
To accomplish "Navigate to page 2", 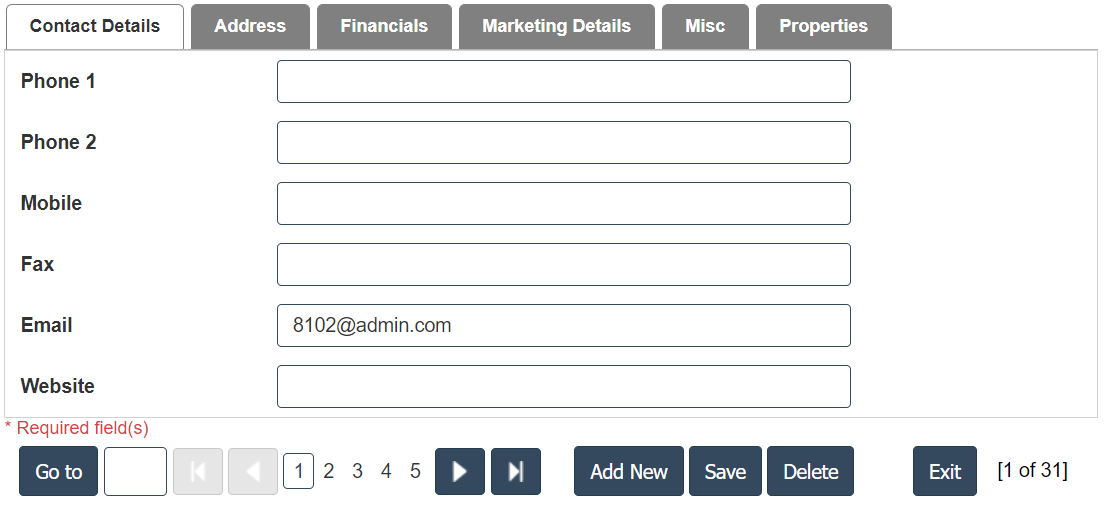I will [x=328, y=472].
